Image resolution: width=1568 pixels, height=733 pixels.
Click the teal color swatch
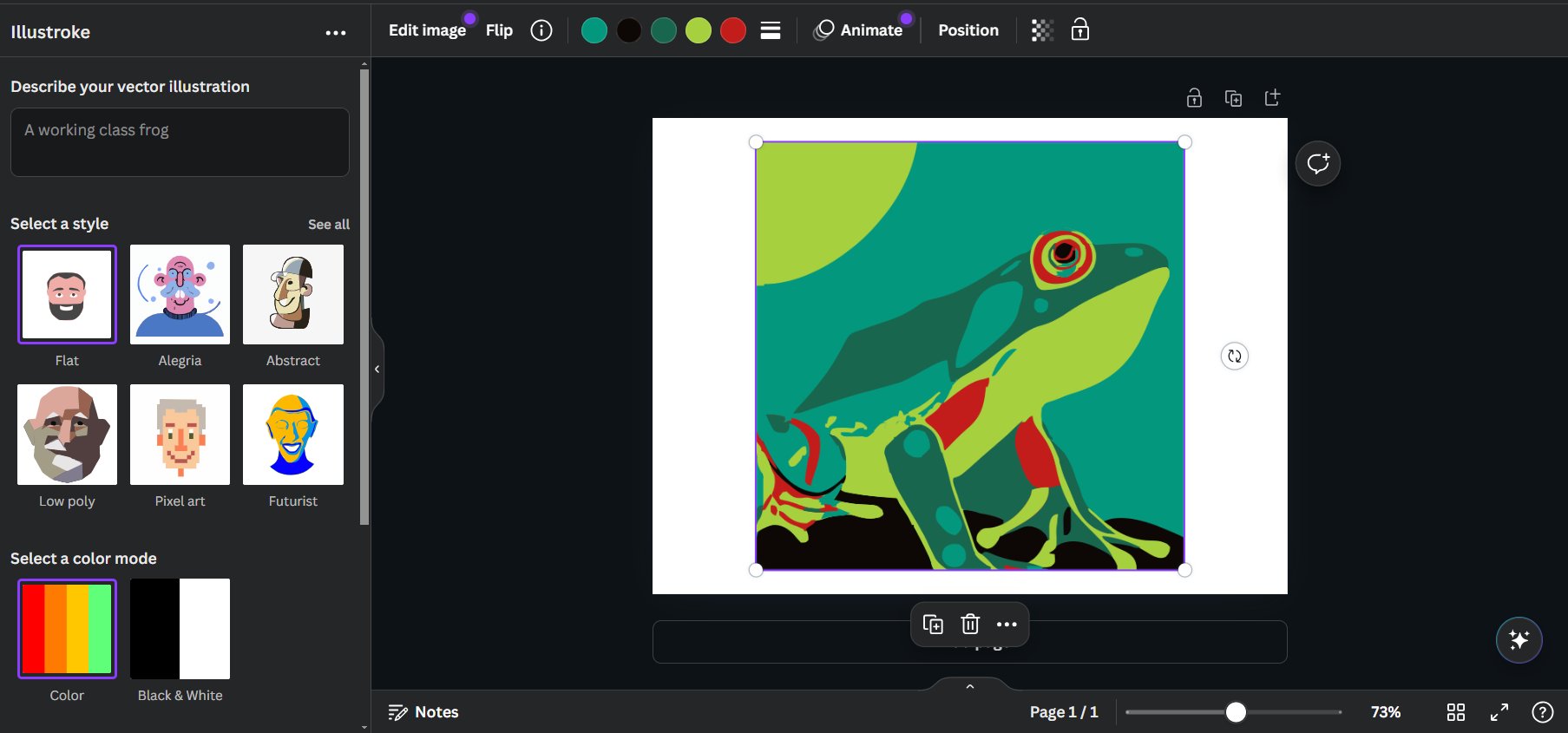coord(594,30)
